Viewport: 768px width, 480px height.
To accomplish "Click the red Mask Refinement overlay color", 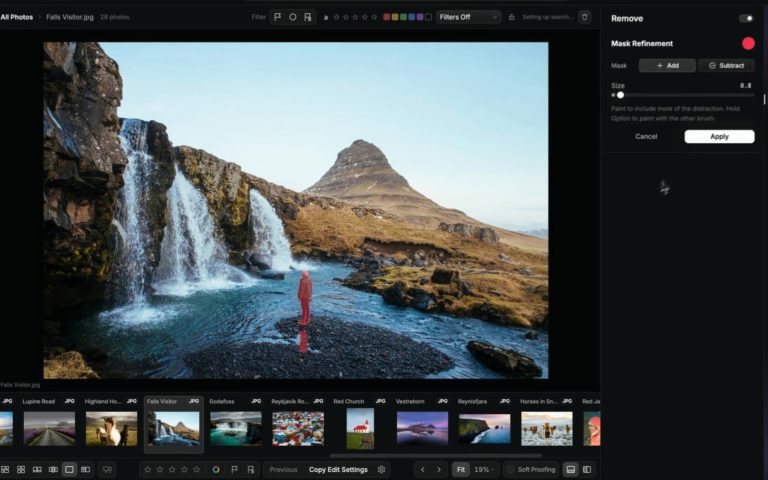I will [x=748, y=44].
